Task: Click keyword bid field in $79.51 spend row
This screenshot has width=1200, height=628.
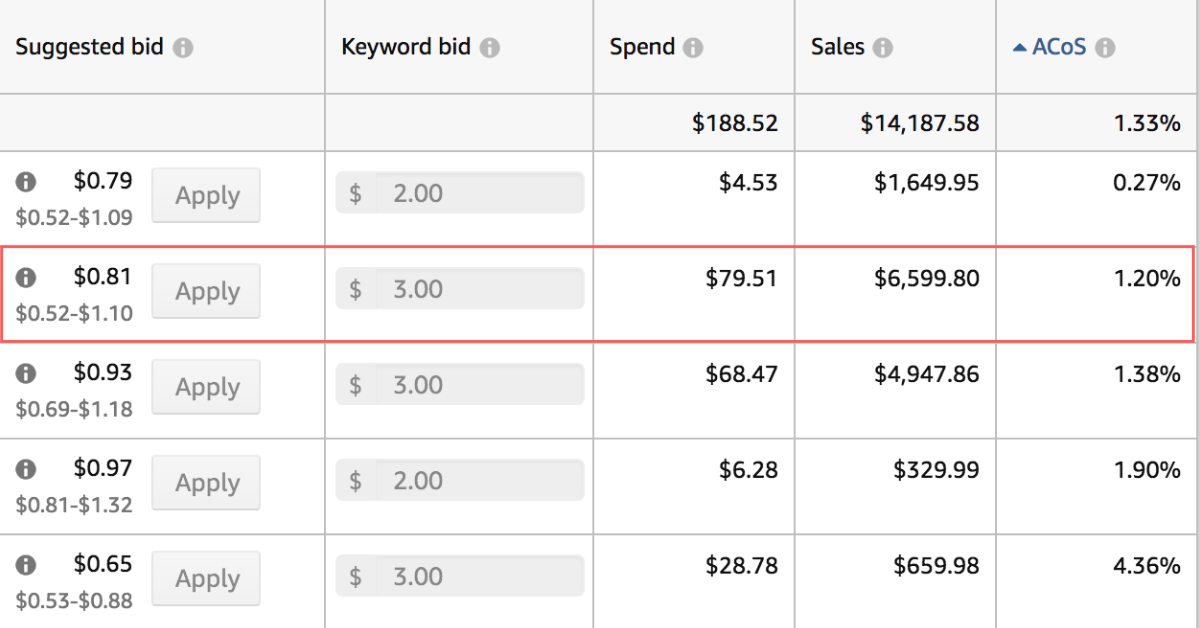Action: coord(478,289)
